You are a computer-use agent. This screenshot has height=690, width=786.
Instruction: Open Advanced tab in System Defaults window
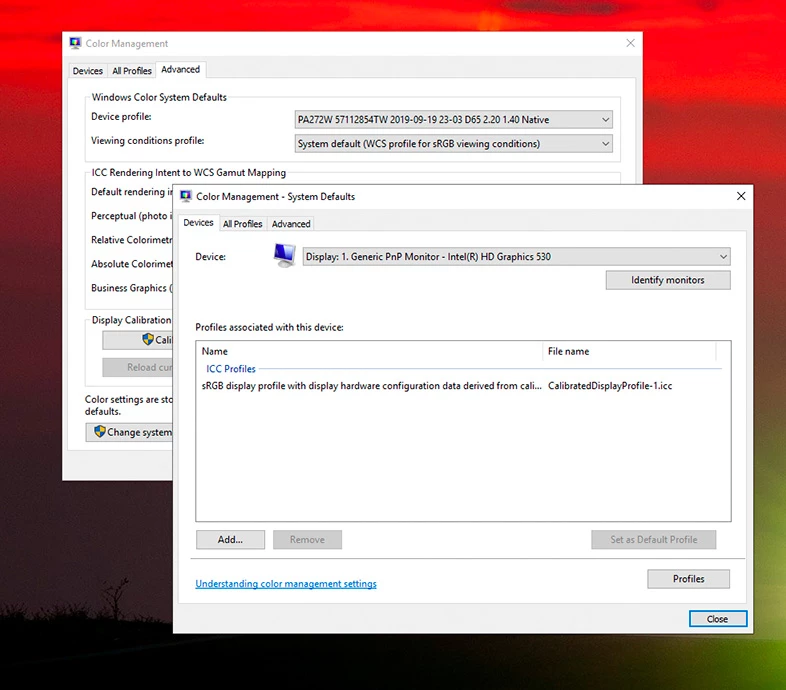coord(291,224)
